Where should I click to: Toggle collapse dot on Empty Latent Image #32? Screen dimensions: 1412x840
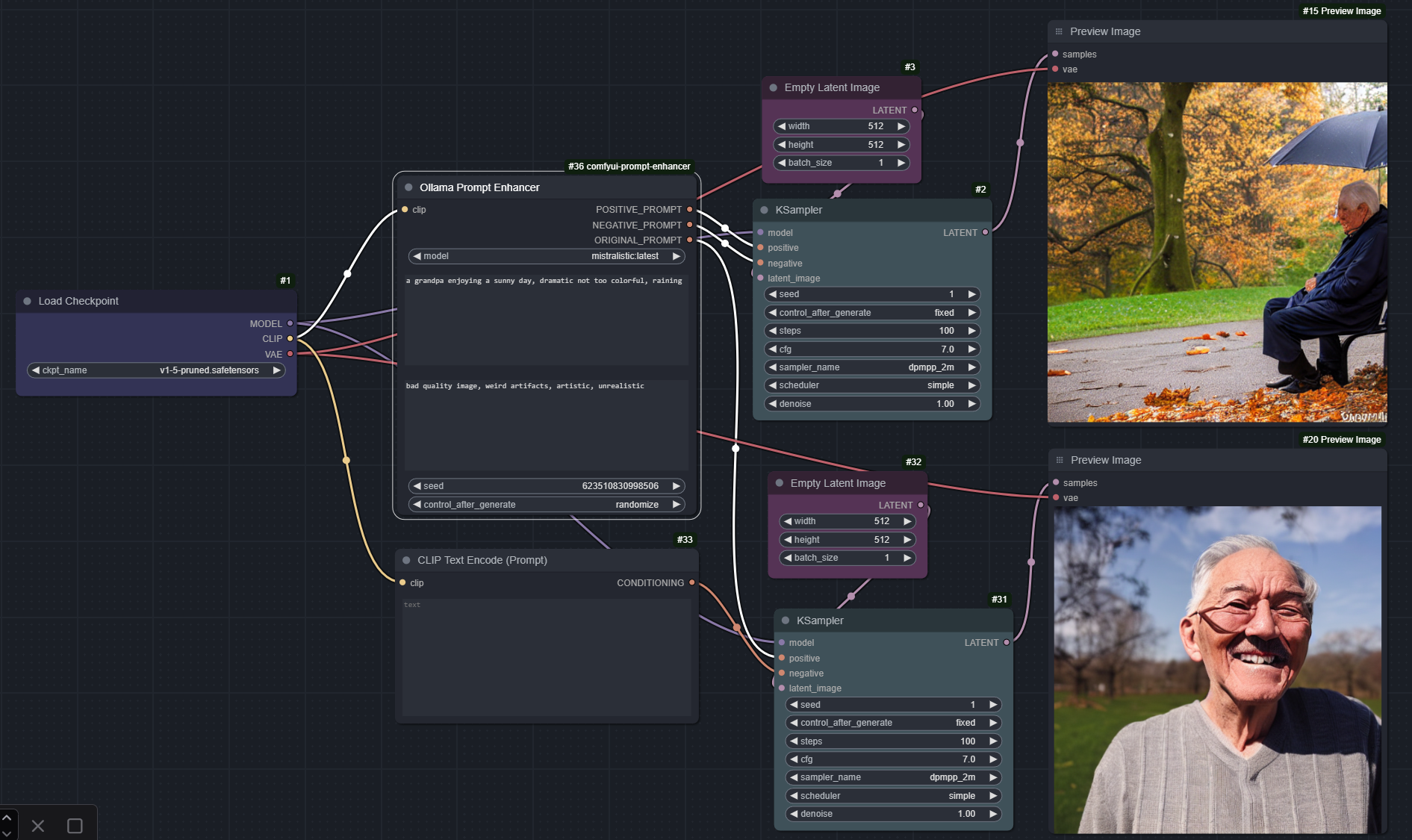[780, 483]
